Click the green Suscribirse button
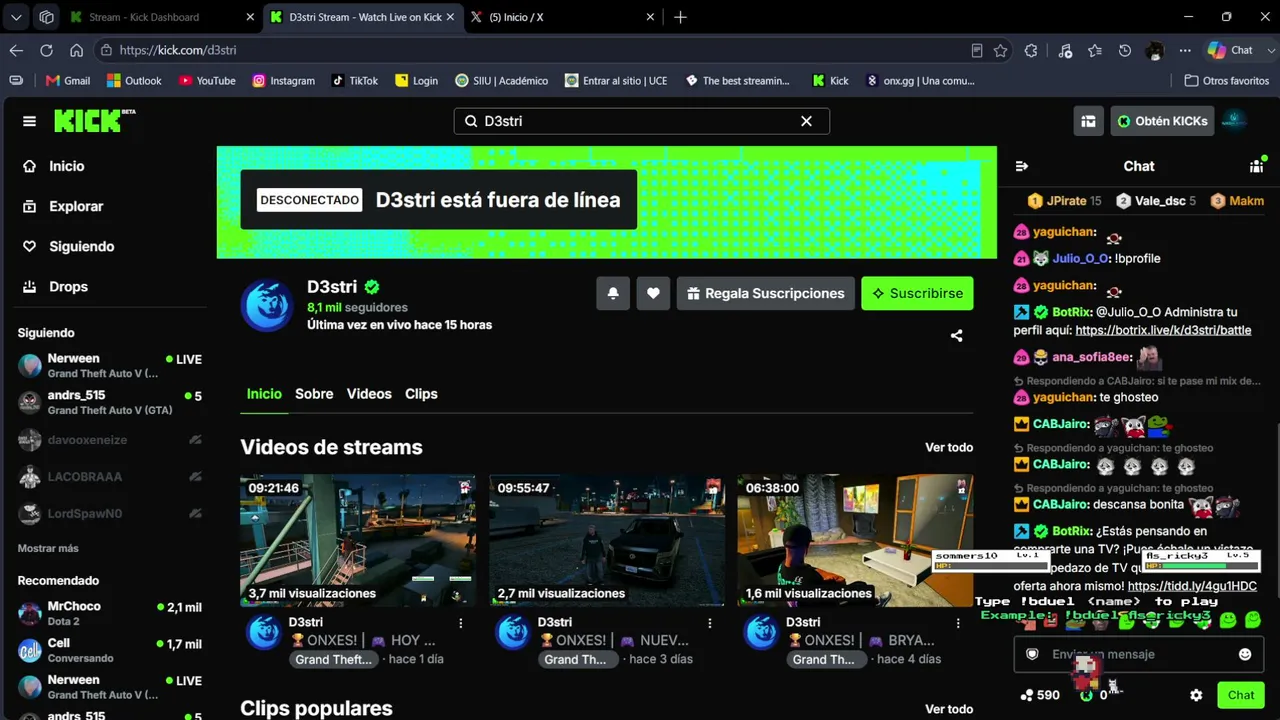1280x720 pixels. pyautogui.click(x=917, y=293)
